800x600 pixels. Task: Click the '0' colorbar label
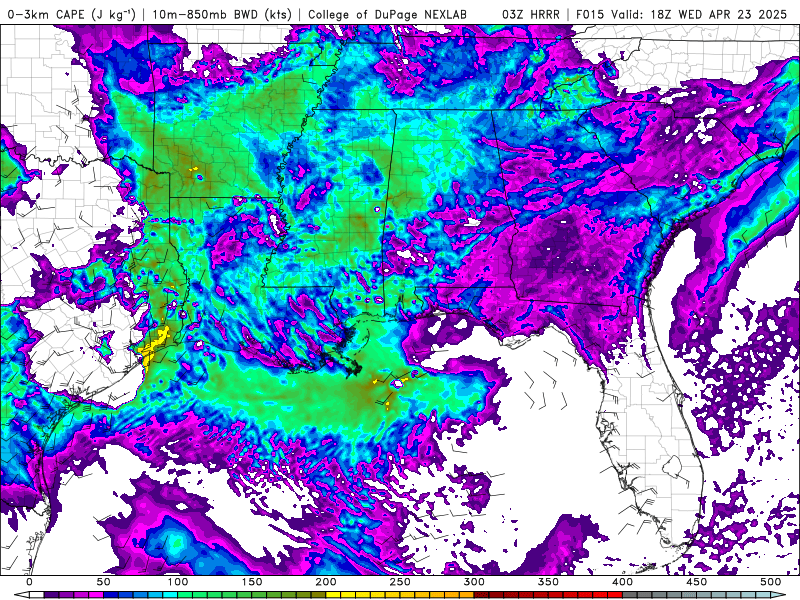pos(29,582)
